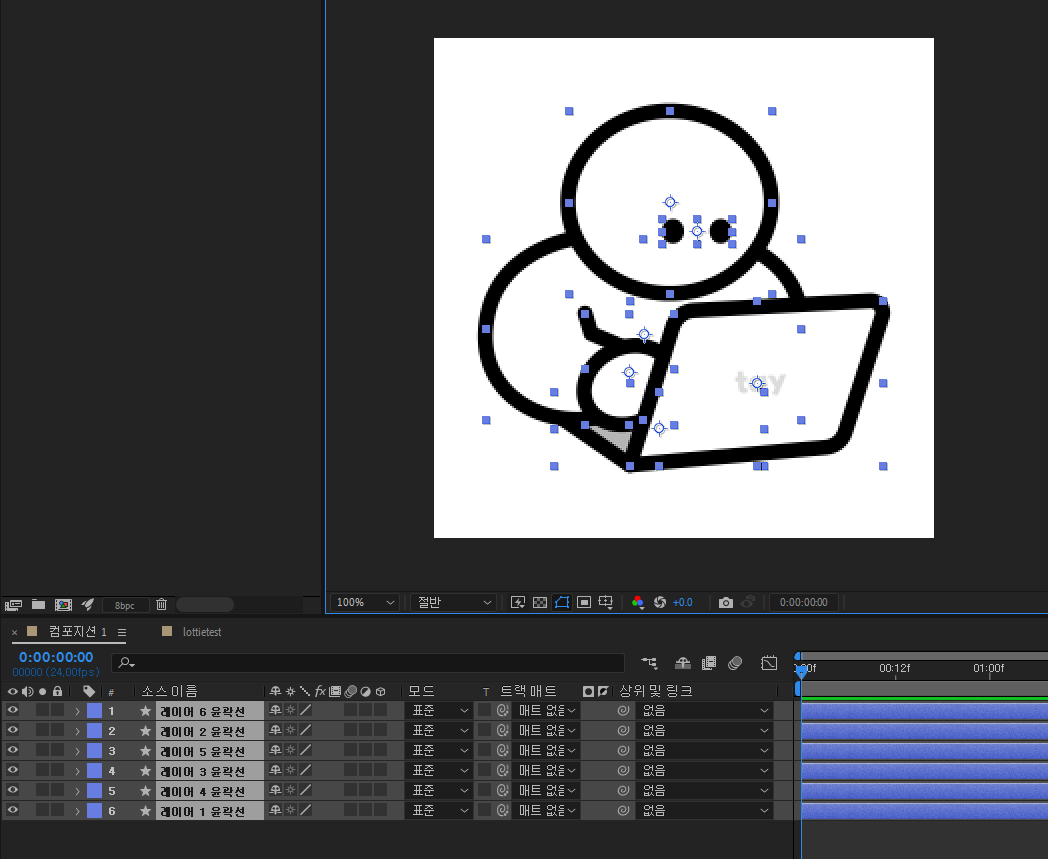Create a new composition from project panel
Viewport: 1048px width, 859px height.
pos(63,605)
